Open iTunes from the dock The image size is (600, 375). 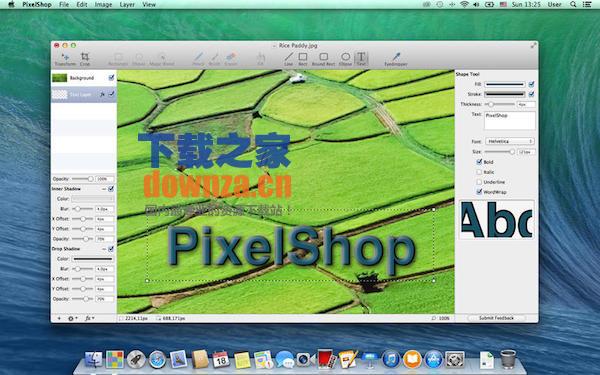coord(391,360)
